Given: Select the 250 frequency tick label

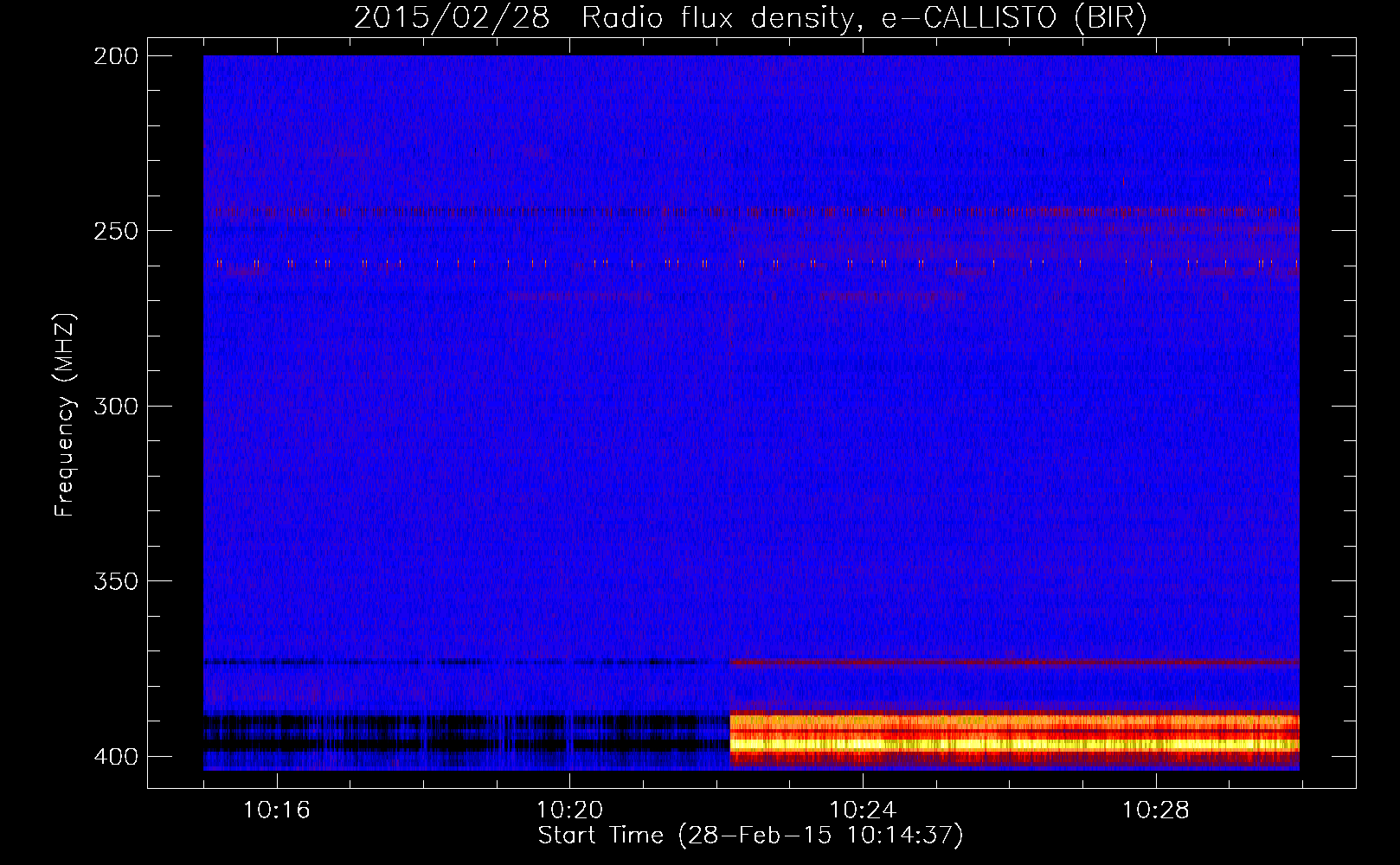Looking at the screenshot, I should tap(116, 231).
